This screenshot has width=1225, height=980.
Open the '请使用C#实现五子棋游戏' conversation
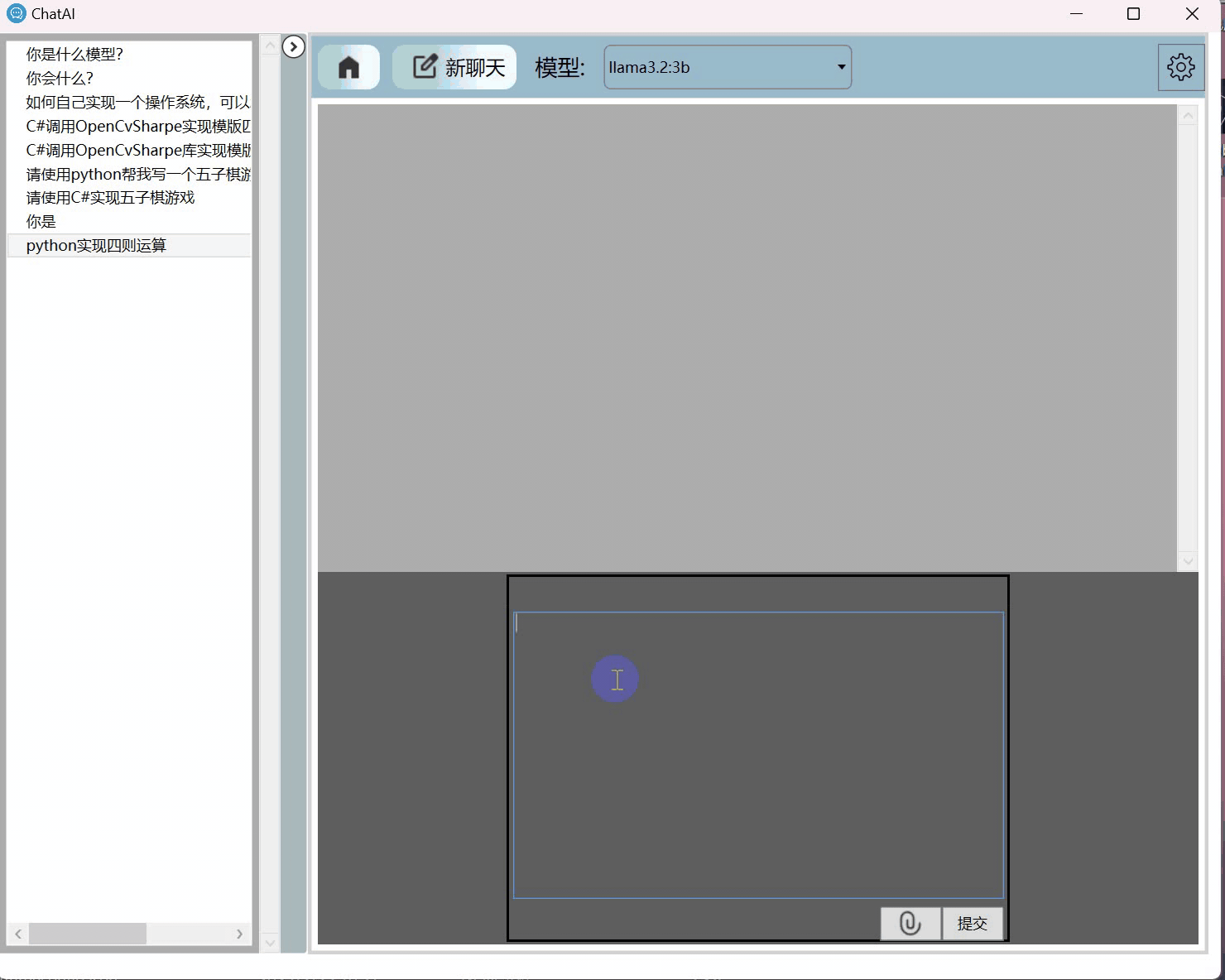tap(110, 198)
